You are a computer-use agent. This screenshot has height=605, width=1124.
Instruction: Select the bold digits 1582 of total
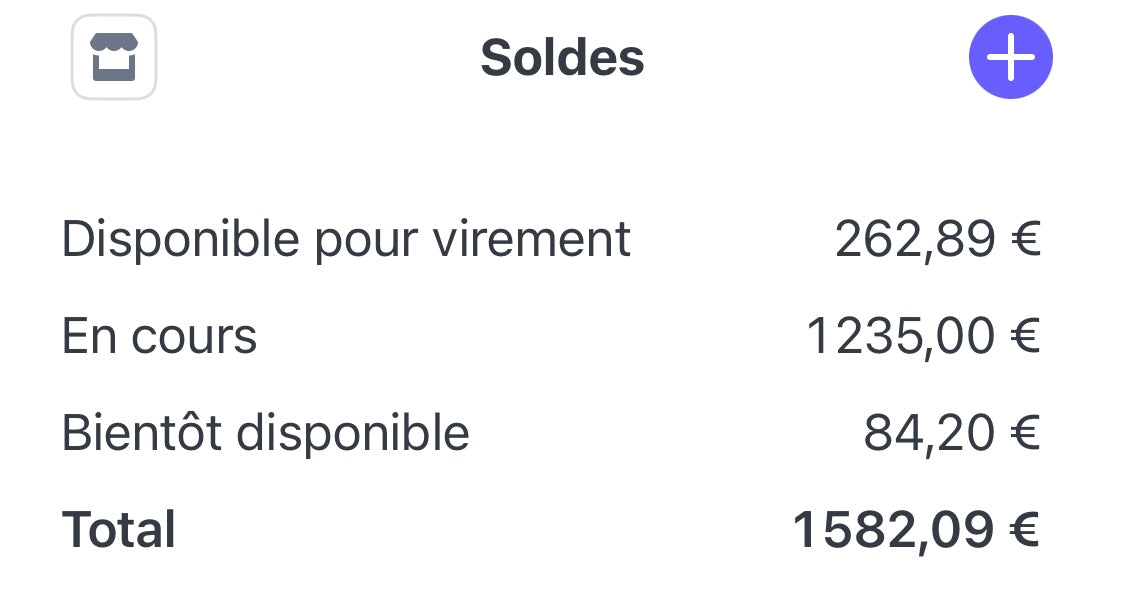852,530
